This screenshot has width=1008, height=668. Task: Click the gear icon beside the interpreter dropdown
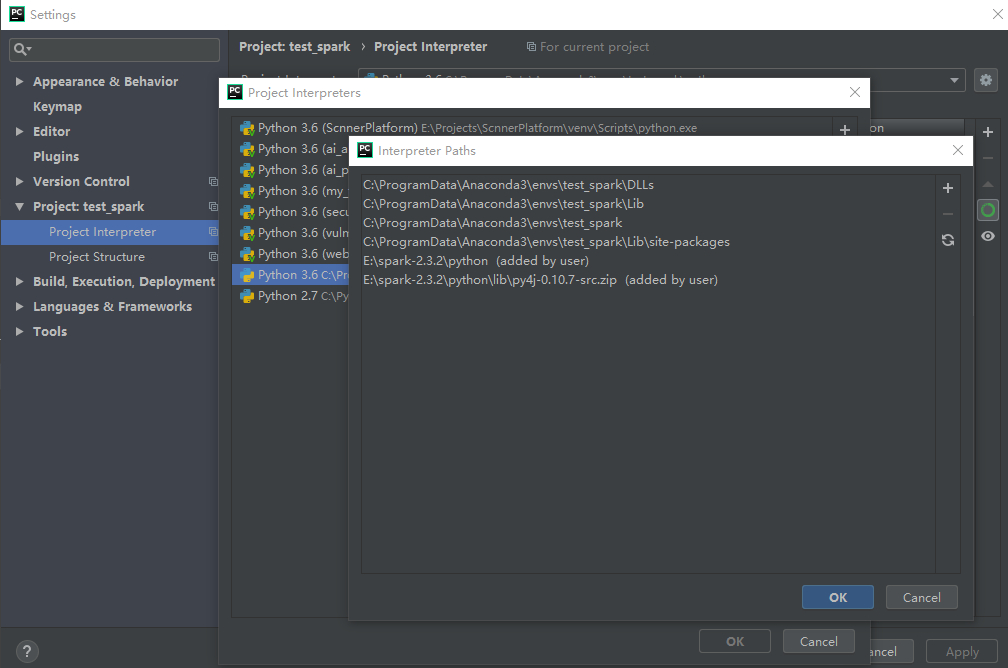[x=986, y=80]
